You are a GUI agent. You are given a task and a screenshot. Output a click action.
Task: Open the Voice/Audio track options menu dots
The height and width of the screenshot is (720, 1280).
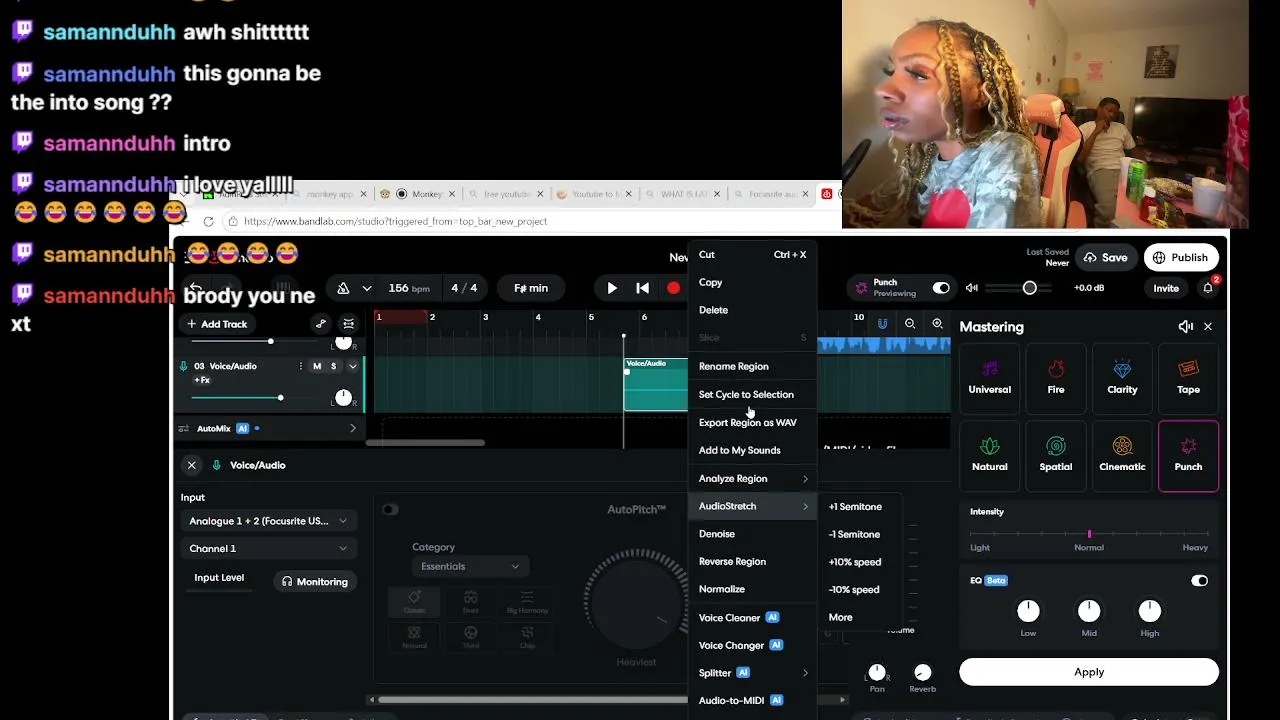(x=300, y=366)
